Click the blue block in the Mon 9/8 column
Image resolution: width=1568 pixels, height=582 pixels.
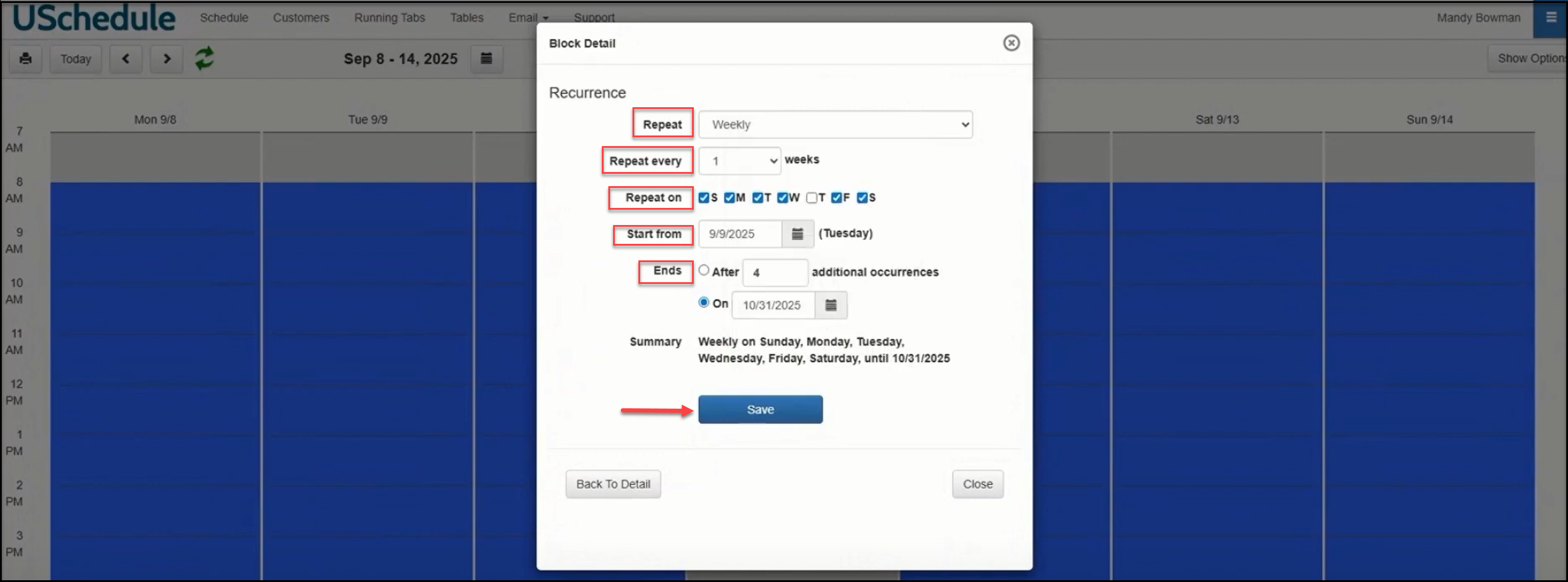point(155,381)
